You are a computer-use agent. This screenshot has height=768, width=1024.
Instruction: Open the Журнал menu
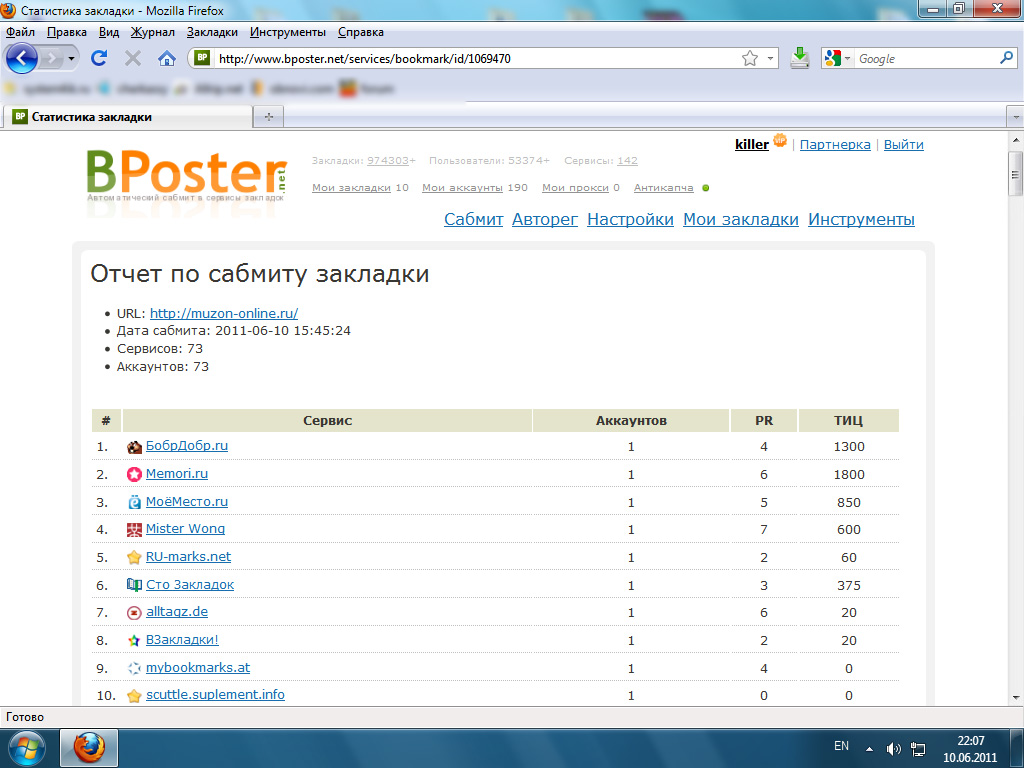(152, 32)
